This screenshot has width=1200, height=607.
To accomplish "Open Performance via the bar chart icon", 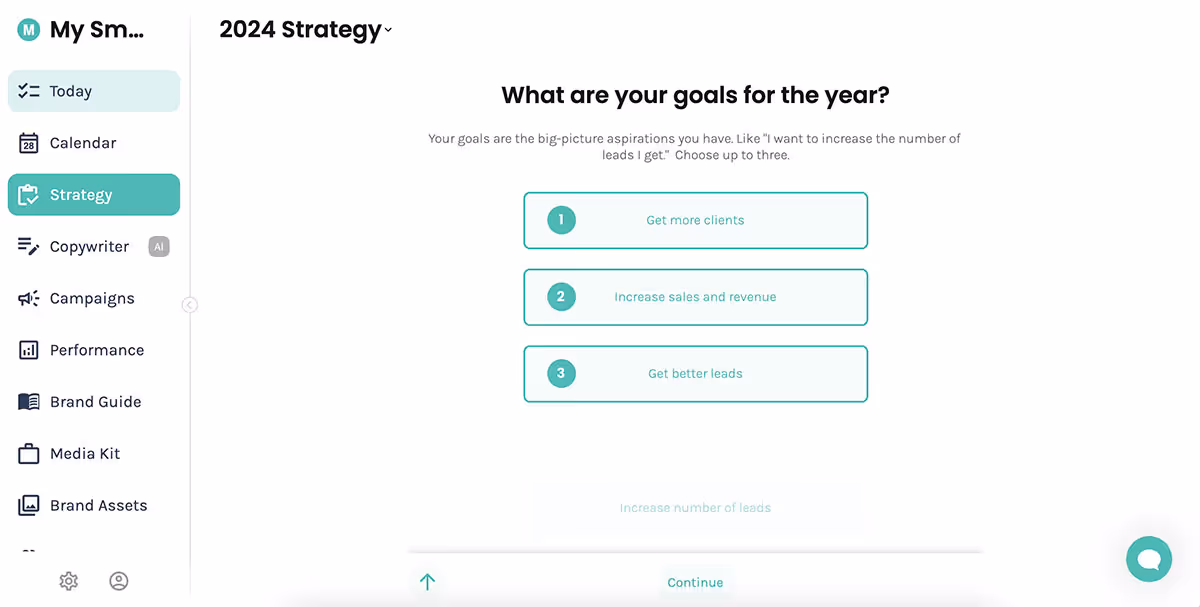I will [x=28, y=349].
